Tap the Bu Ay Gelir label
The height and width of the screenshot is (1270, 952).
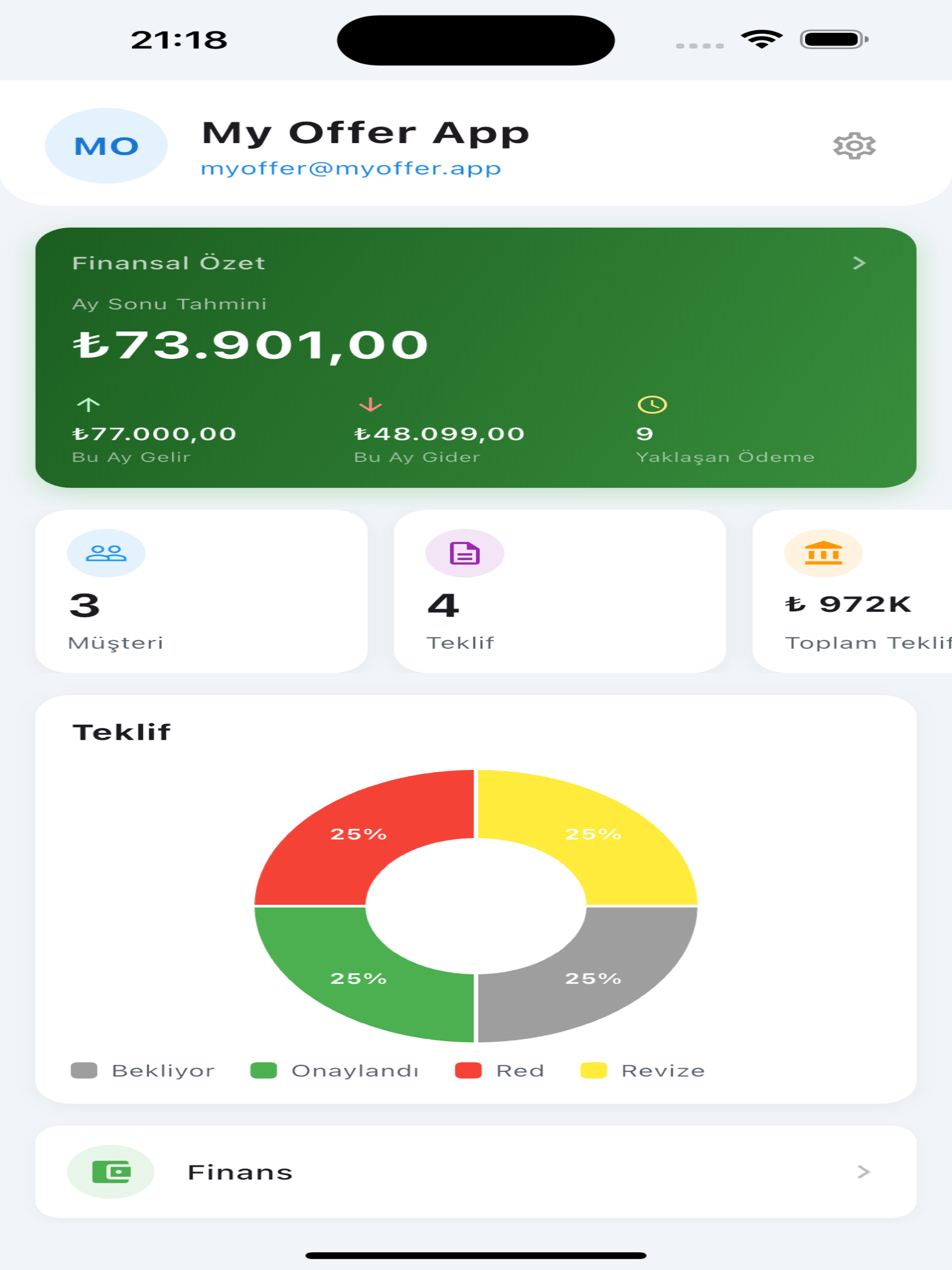132,457
